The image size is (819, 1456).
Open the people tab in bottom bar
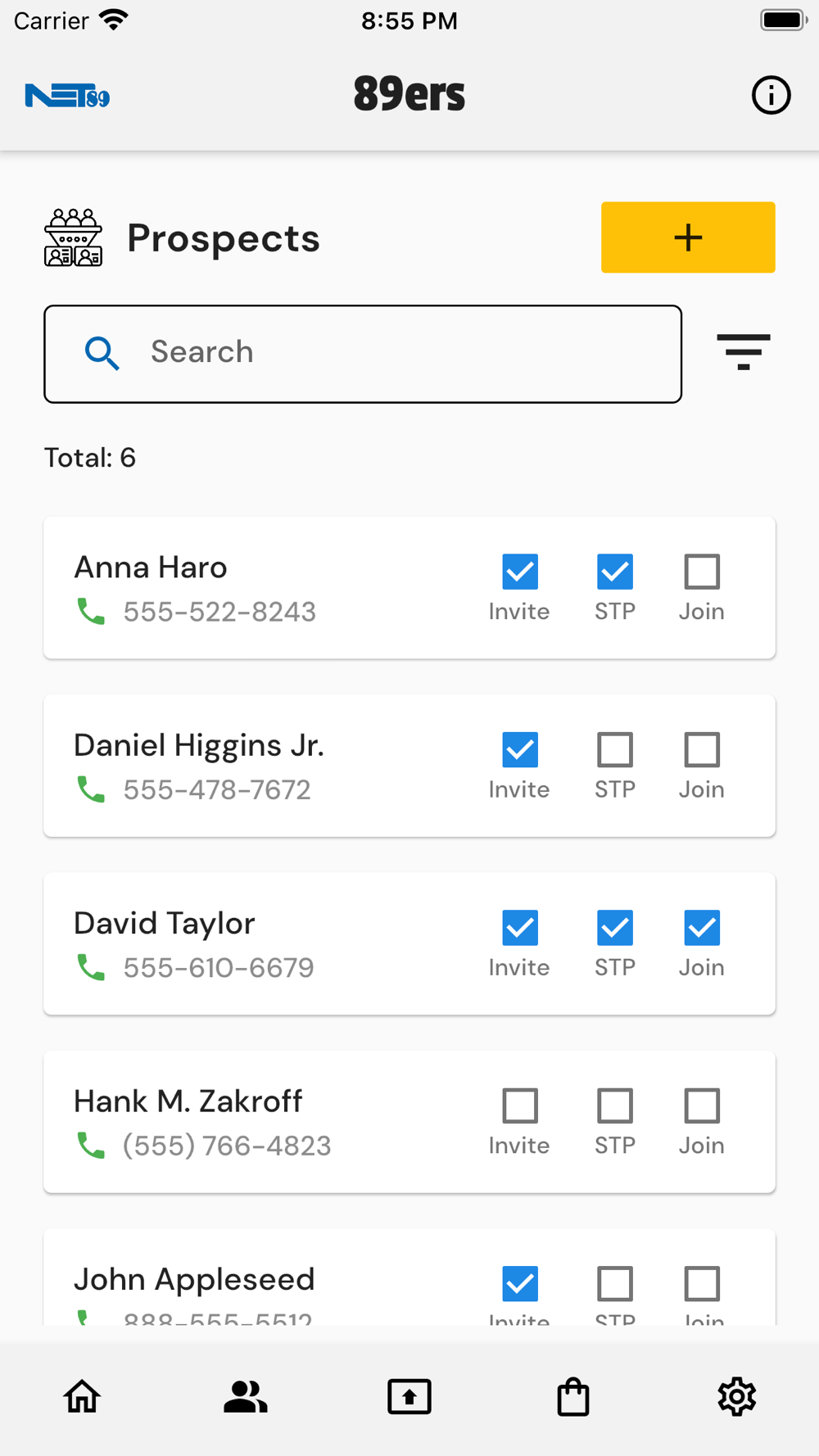point(246,1396)
